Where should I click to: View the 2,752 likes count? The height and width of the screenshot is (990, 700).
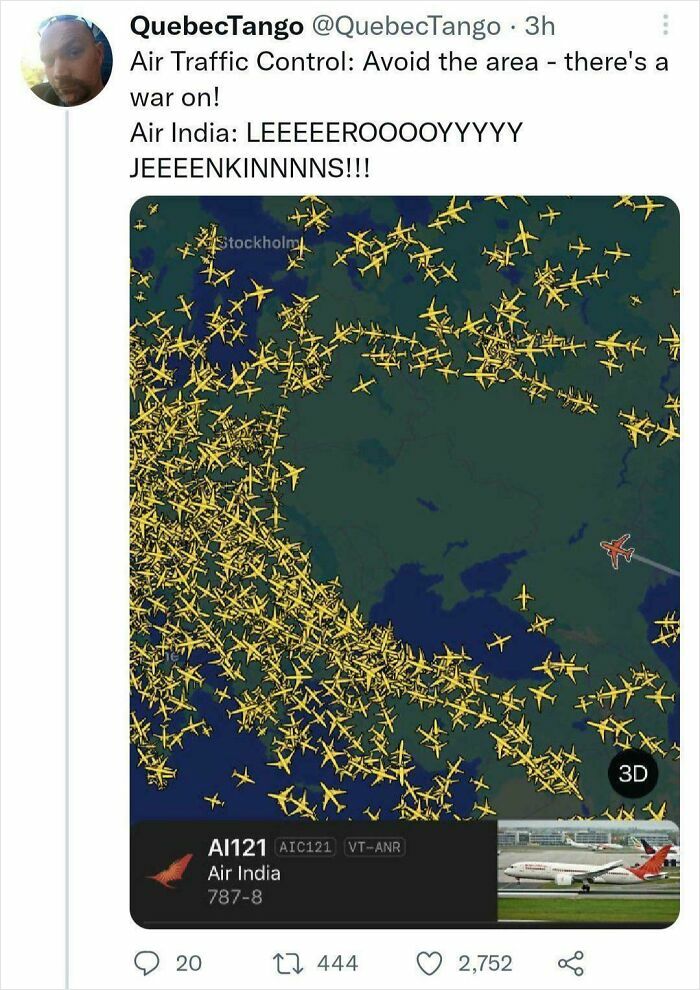pos(485,963)
